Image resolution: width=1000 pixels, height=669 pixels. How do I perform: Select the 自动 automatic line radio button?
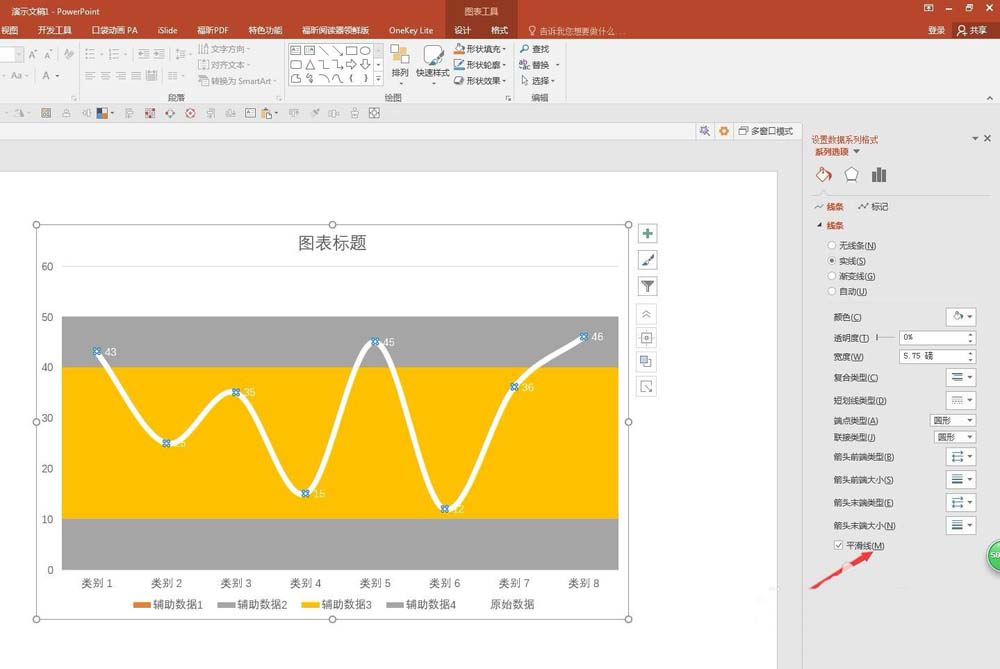tap(832, 291)
